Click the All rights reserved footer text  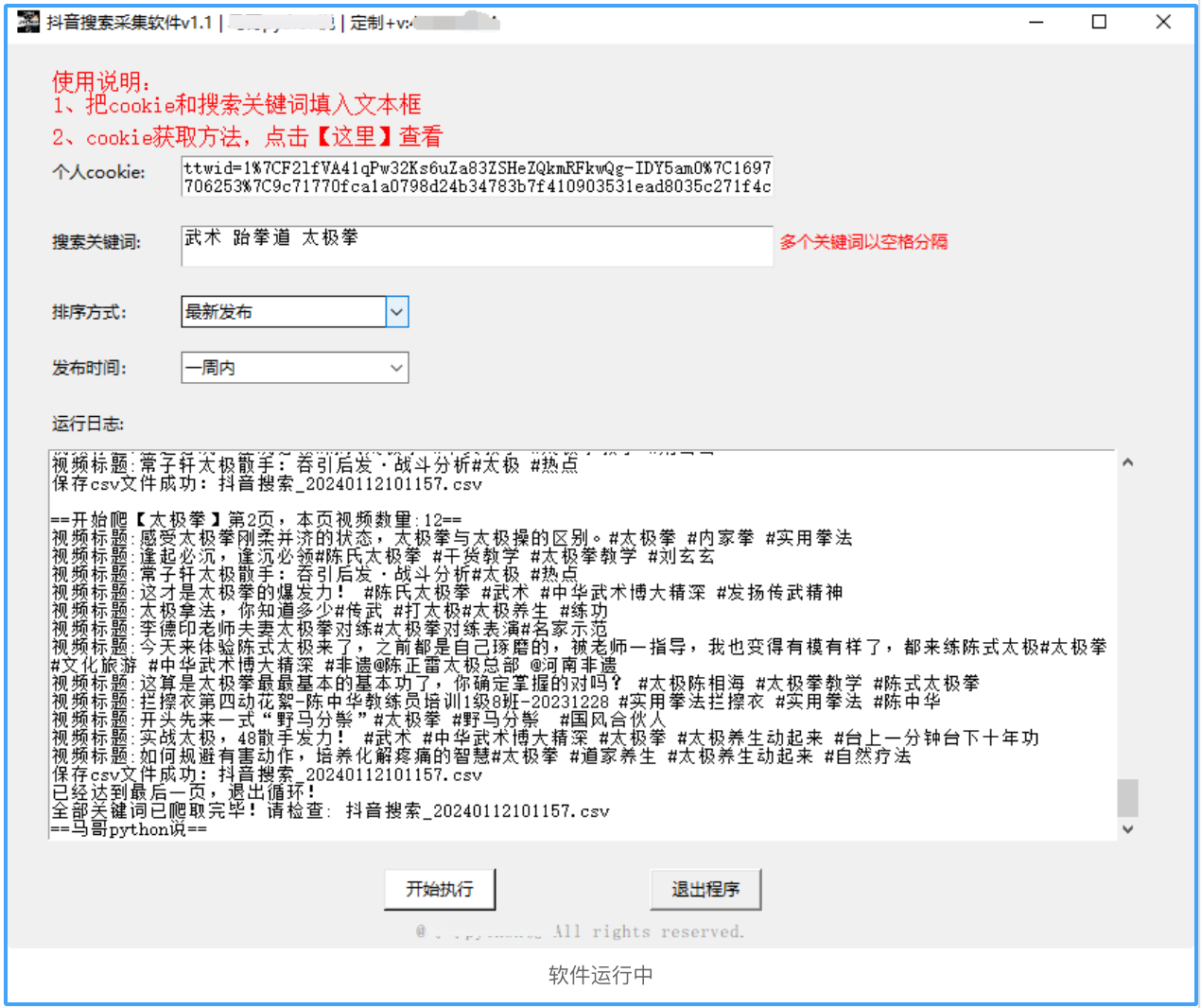tap(648, 931)
